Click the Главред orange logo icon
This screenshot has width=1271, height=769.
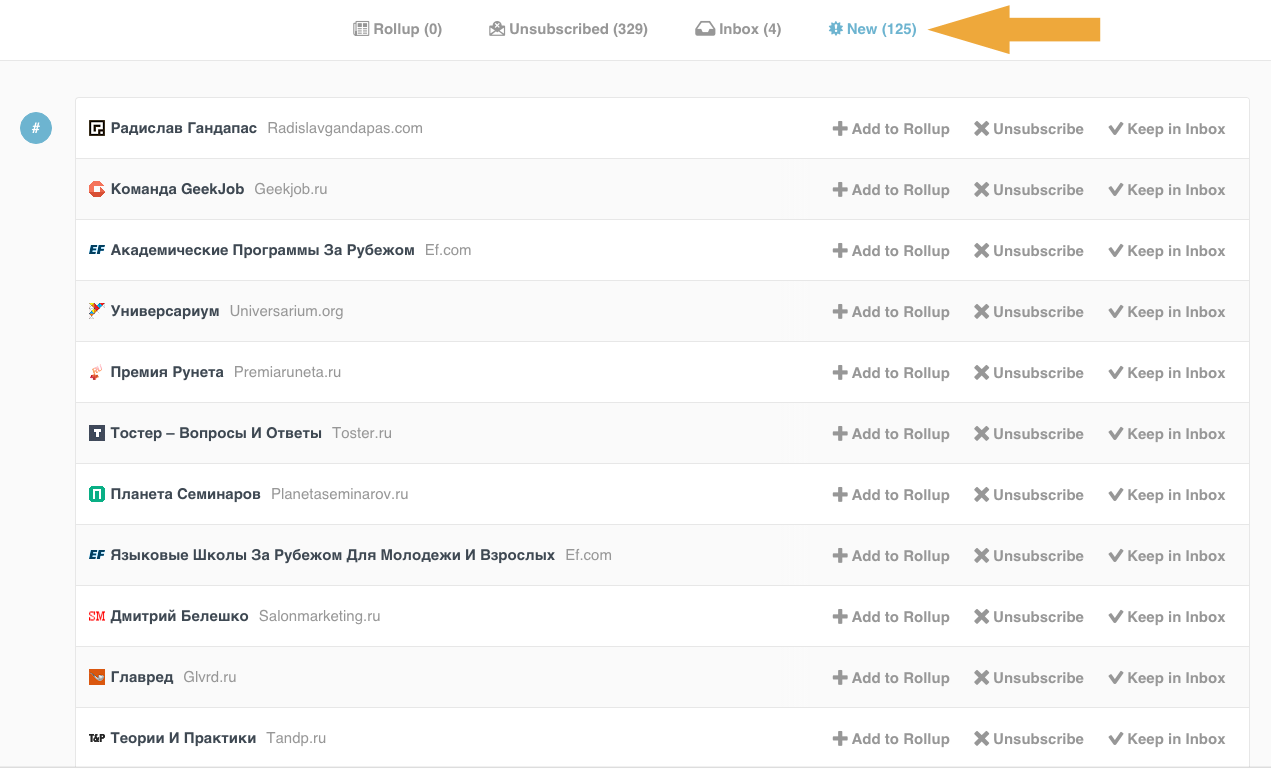coord(97,677)
